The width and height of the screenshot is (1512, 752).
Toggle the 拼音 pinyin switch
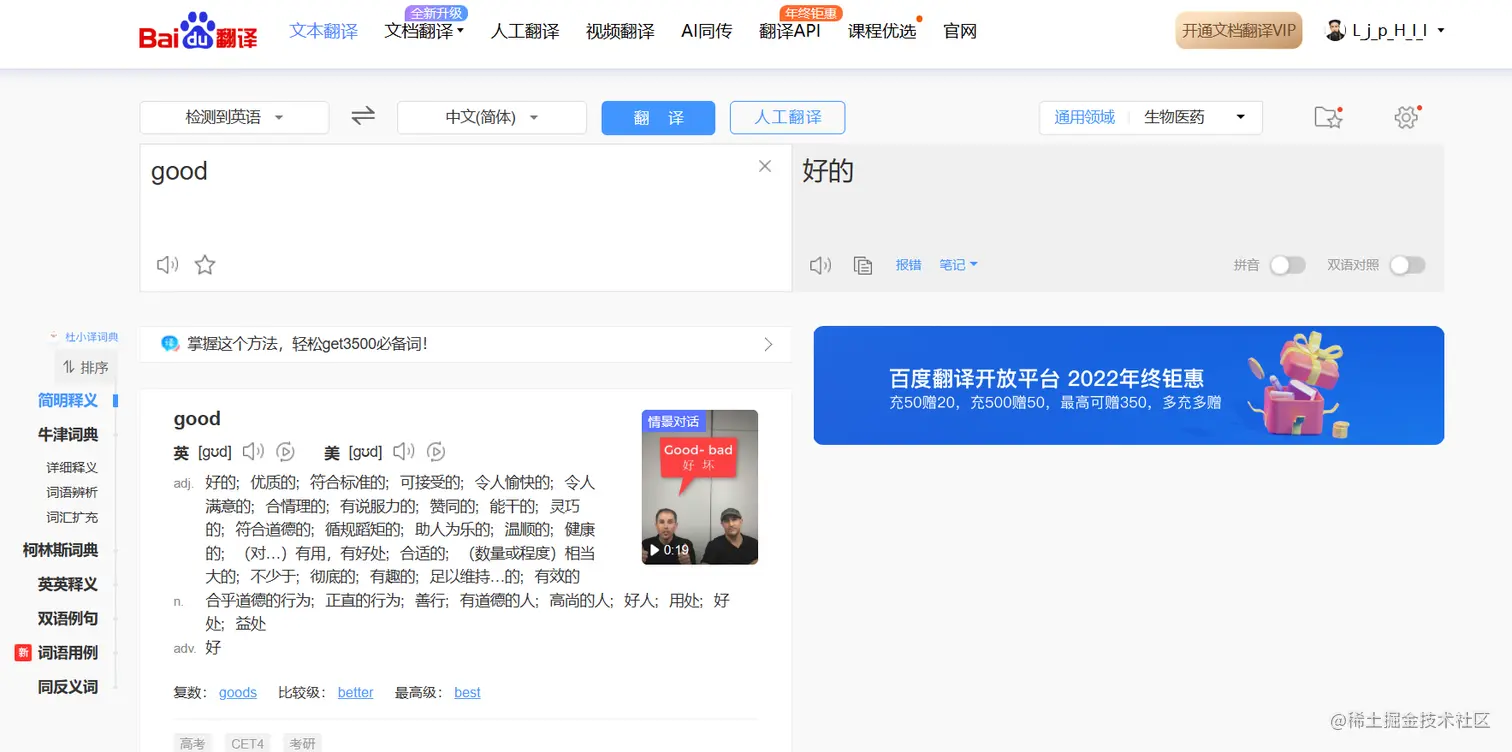coord(1287,265)
